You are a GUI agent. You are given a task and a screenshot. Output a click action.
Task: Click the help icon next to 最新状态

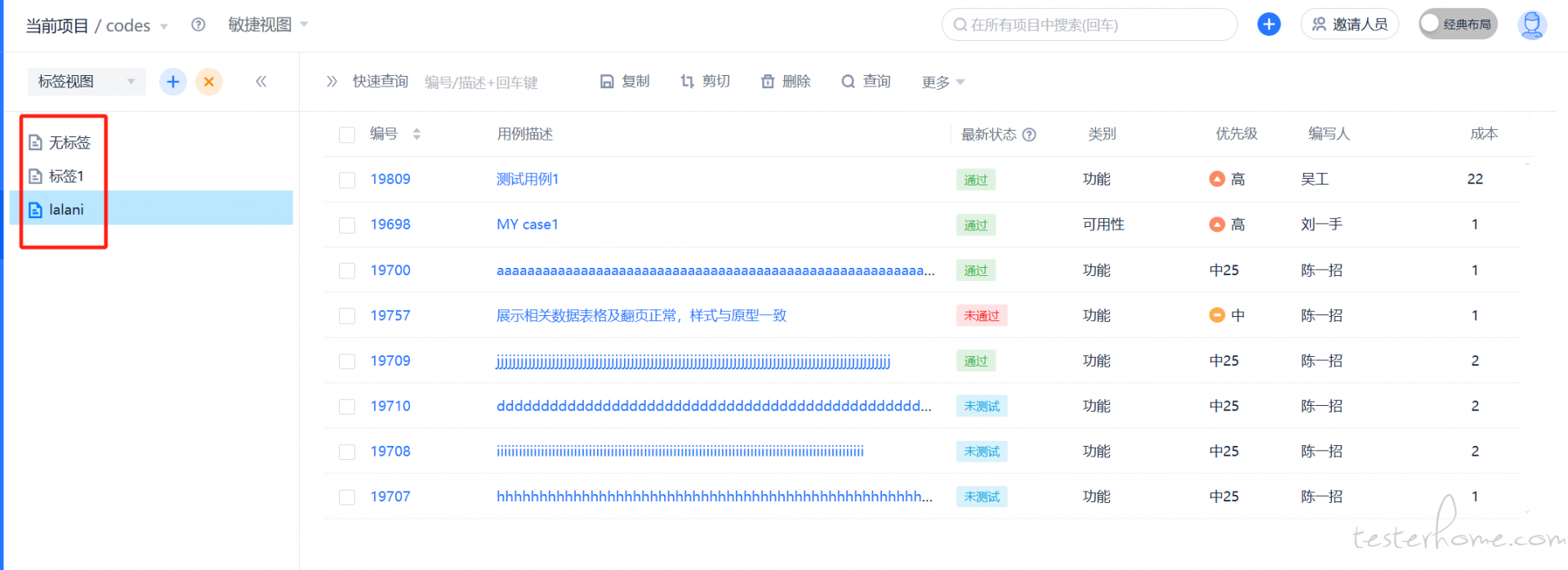point(1029,135)
